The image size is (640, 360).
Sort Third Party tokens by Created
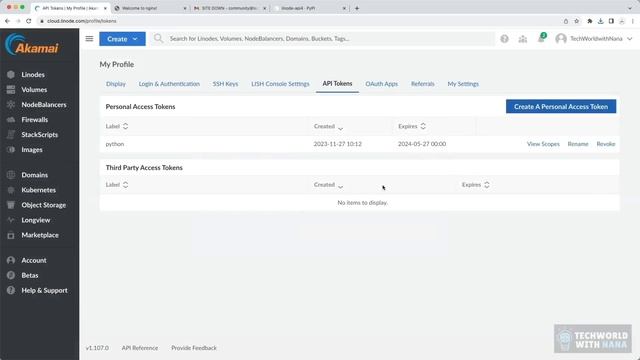click(328, 185)
